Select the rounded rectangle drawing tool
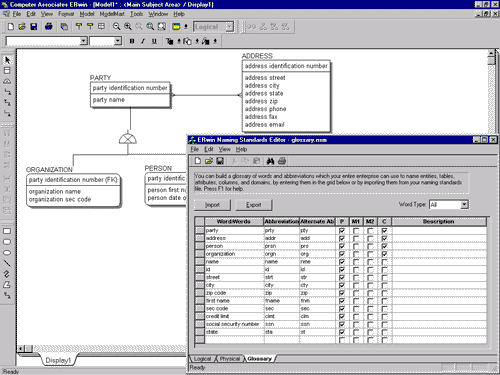The width and height of the screenshot is (500, 375). pyautogui.click(x=7, y=242)
